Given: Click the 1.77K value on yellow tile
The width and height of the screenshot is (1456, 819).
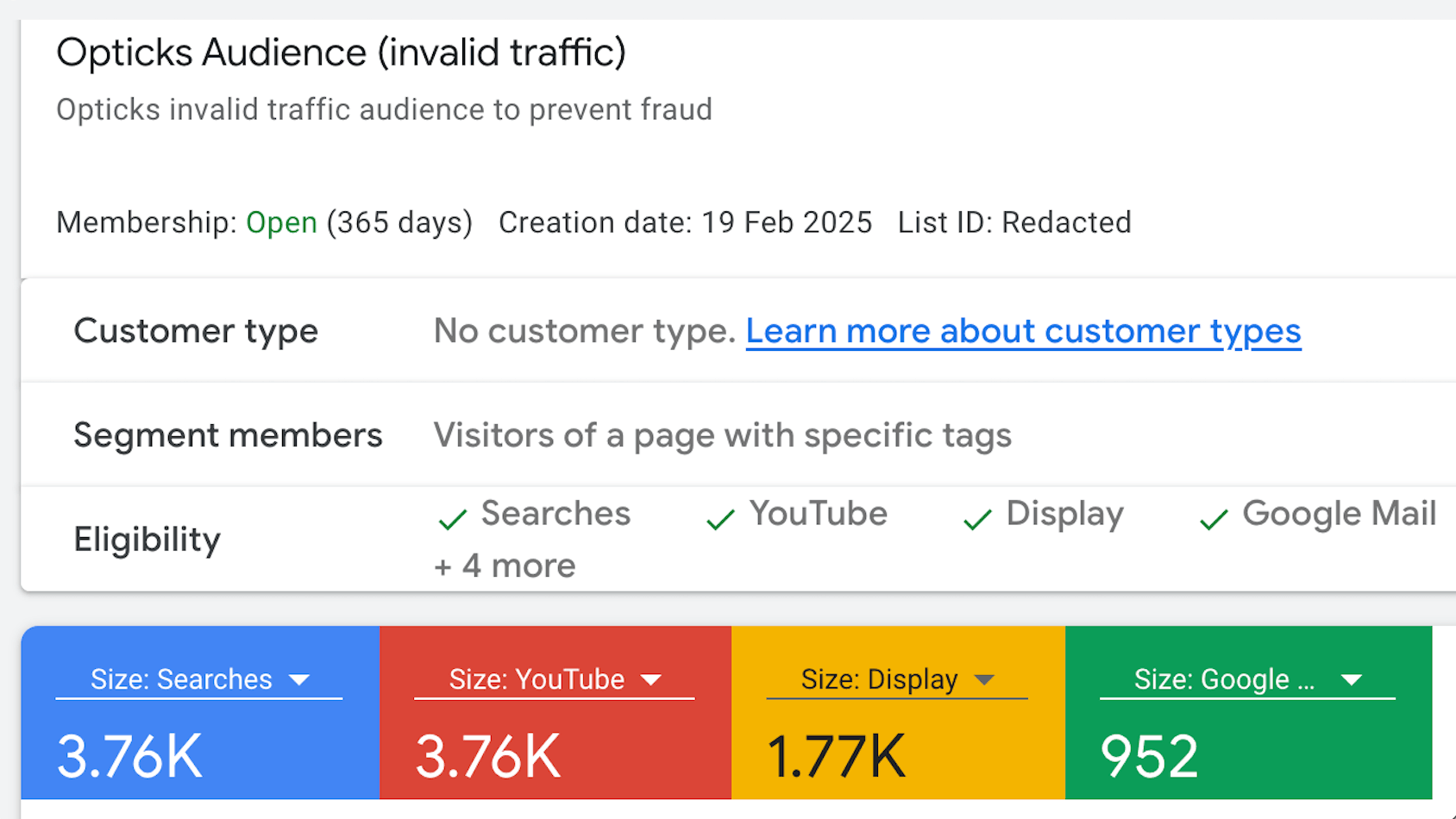Looking at the screenshot, I should tap(837, 756).
